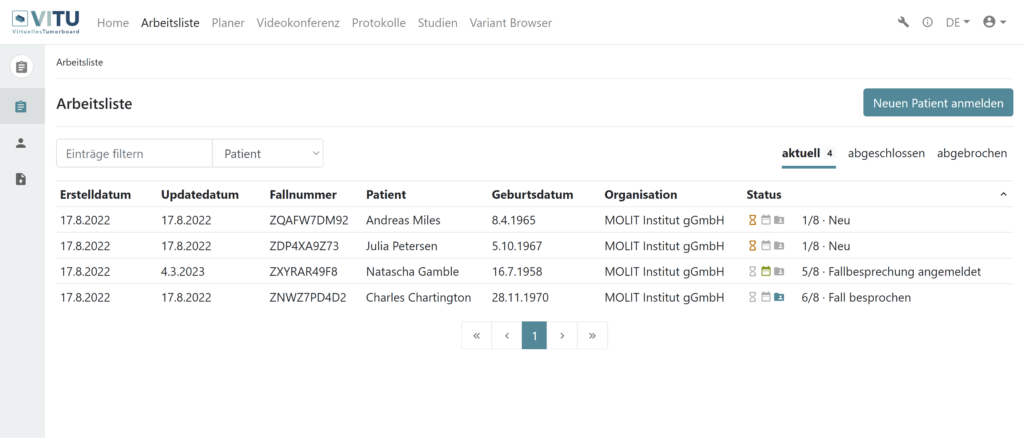Click the VITU logo

point(46,22)
